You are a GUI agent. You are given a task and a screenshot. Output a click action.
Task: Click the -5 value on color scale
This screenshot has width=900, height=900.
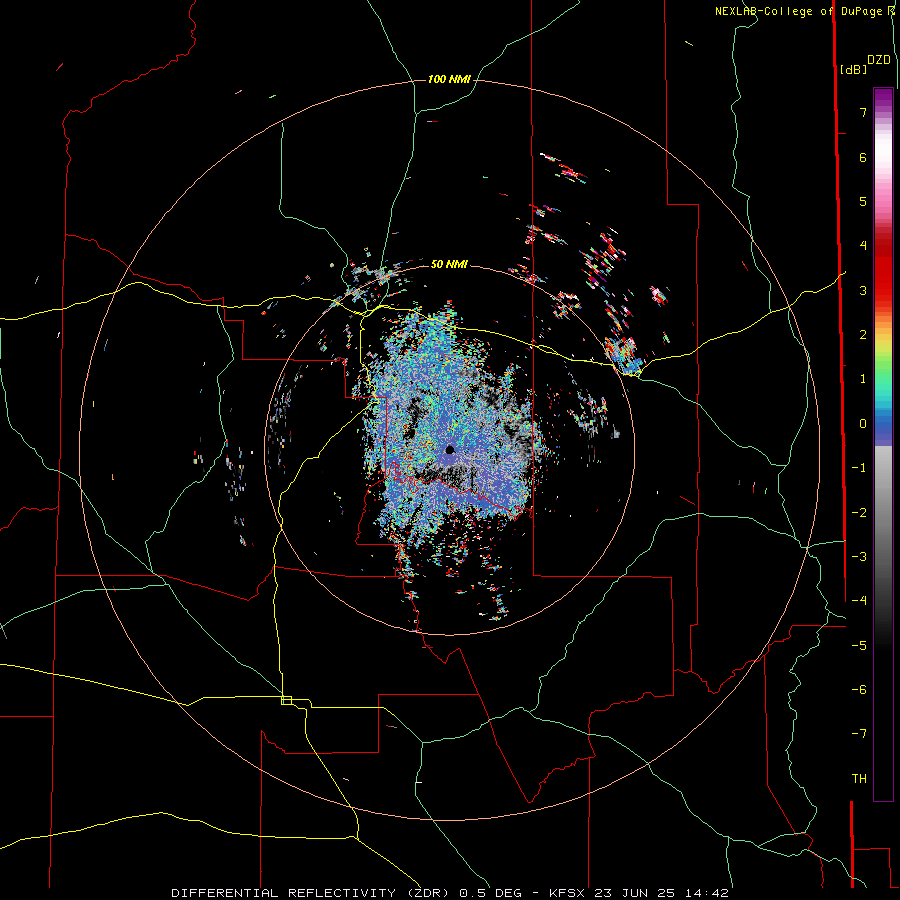coord(859,645)
